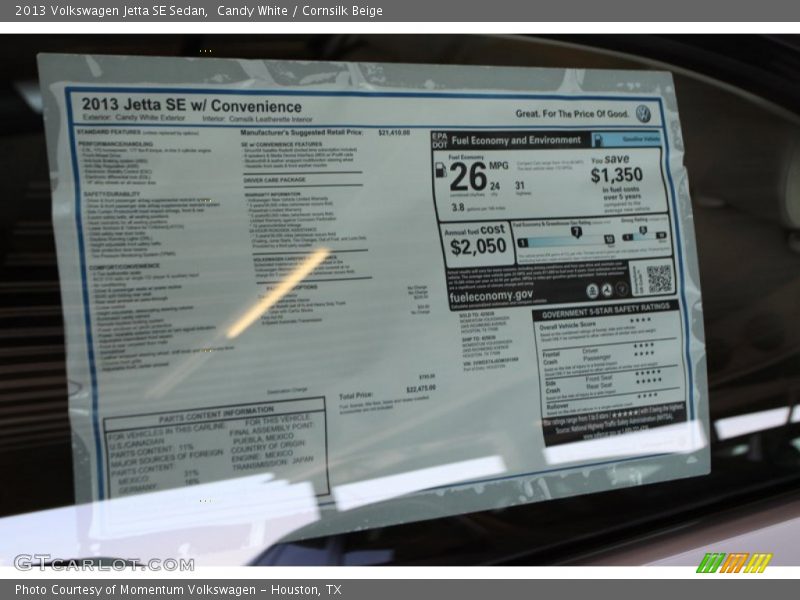800x600 pixels.
Task: Click the 'PARTS CONTENT INFORMATION' heading
Action: pyautogui.click(x=216, y=414)
